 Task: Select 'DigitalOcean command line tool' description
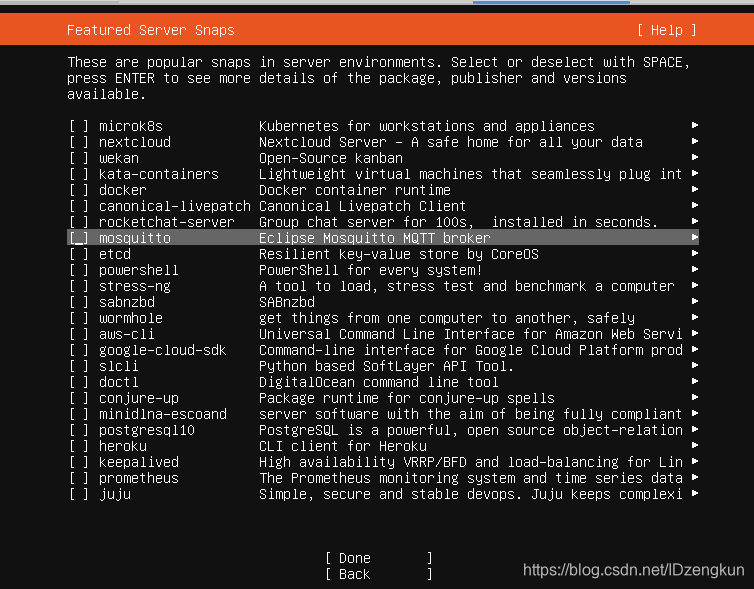click(x=378, y=382)
